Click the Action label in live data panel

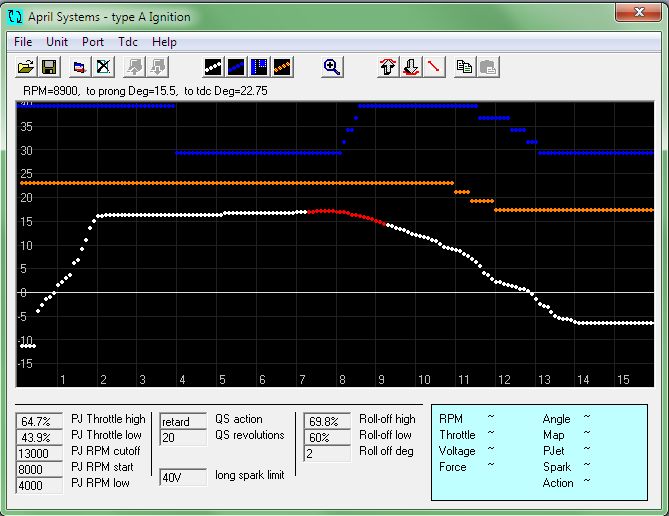pyautogui.click(x=558, y=483)
